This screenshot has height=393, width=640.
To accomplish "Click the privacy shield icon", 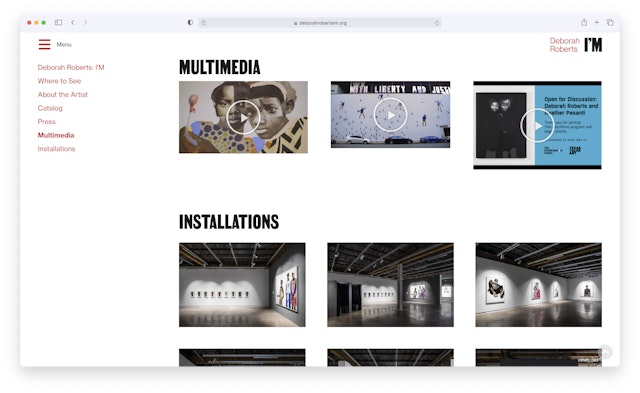I will pos(190,22).
